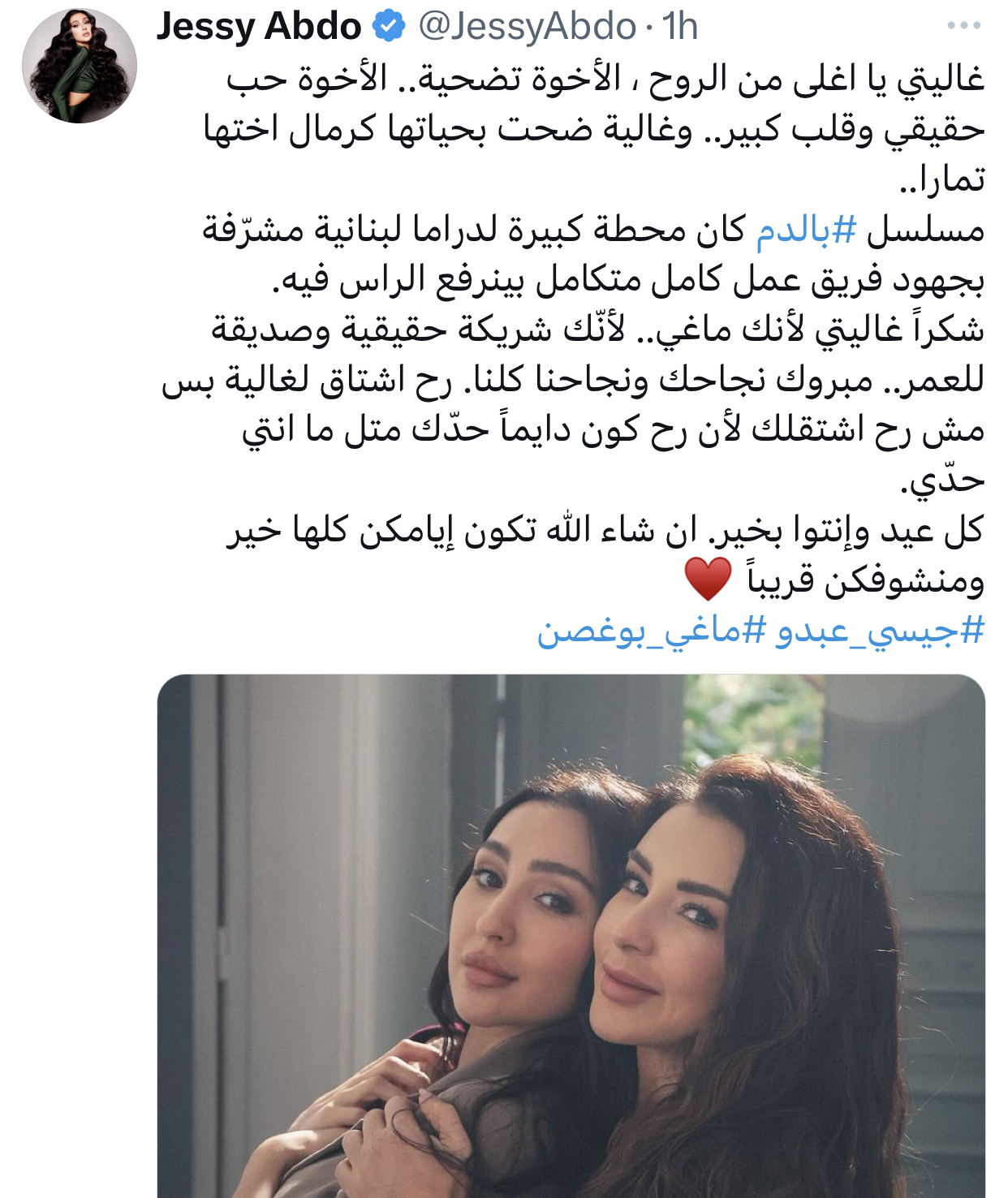
Task: Click the blue verified badge beside Jessy Abdo
Action: (x=389, y=26)
